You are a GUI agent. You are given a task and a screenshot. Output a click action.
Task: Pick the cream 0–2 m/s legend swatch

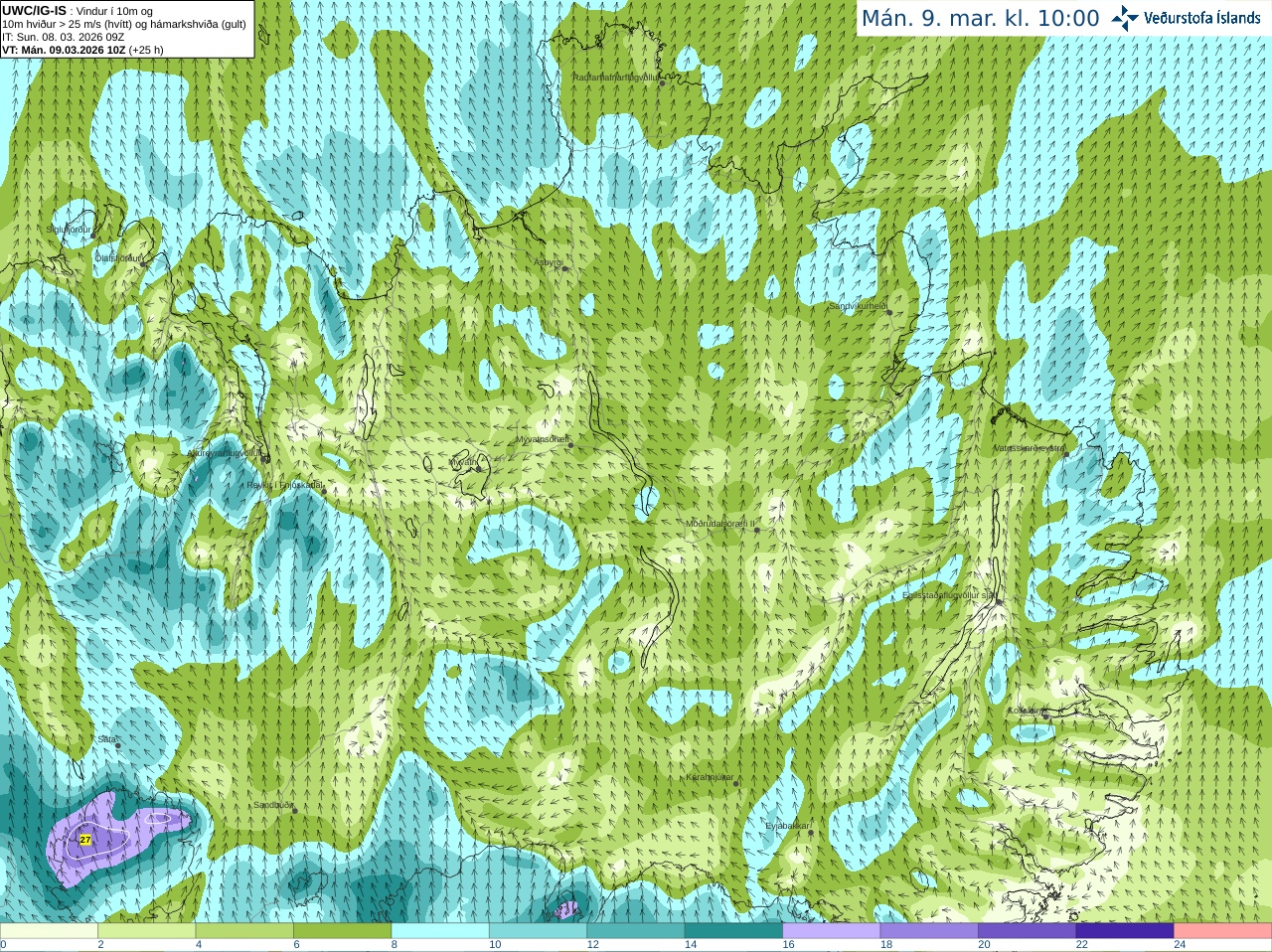[x=49, y=931]
